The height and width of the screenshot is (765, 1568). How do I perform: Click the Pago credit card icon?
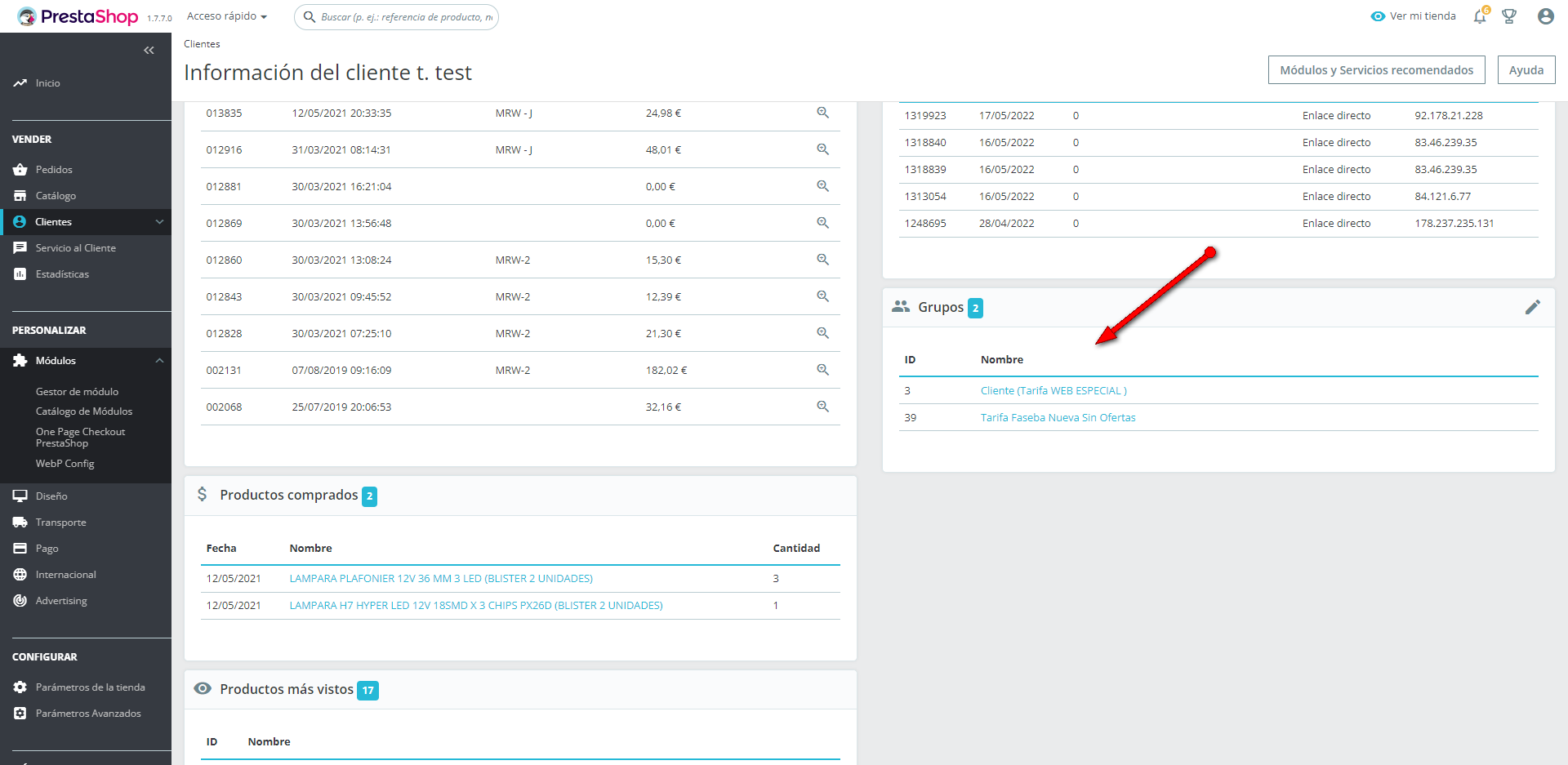tap(20, 548)
